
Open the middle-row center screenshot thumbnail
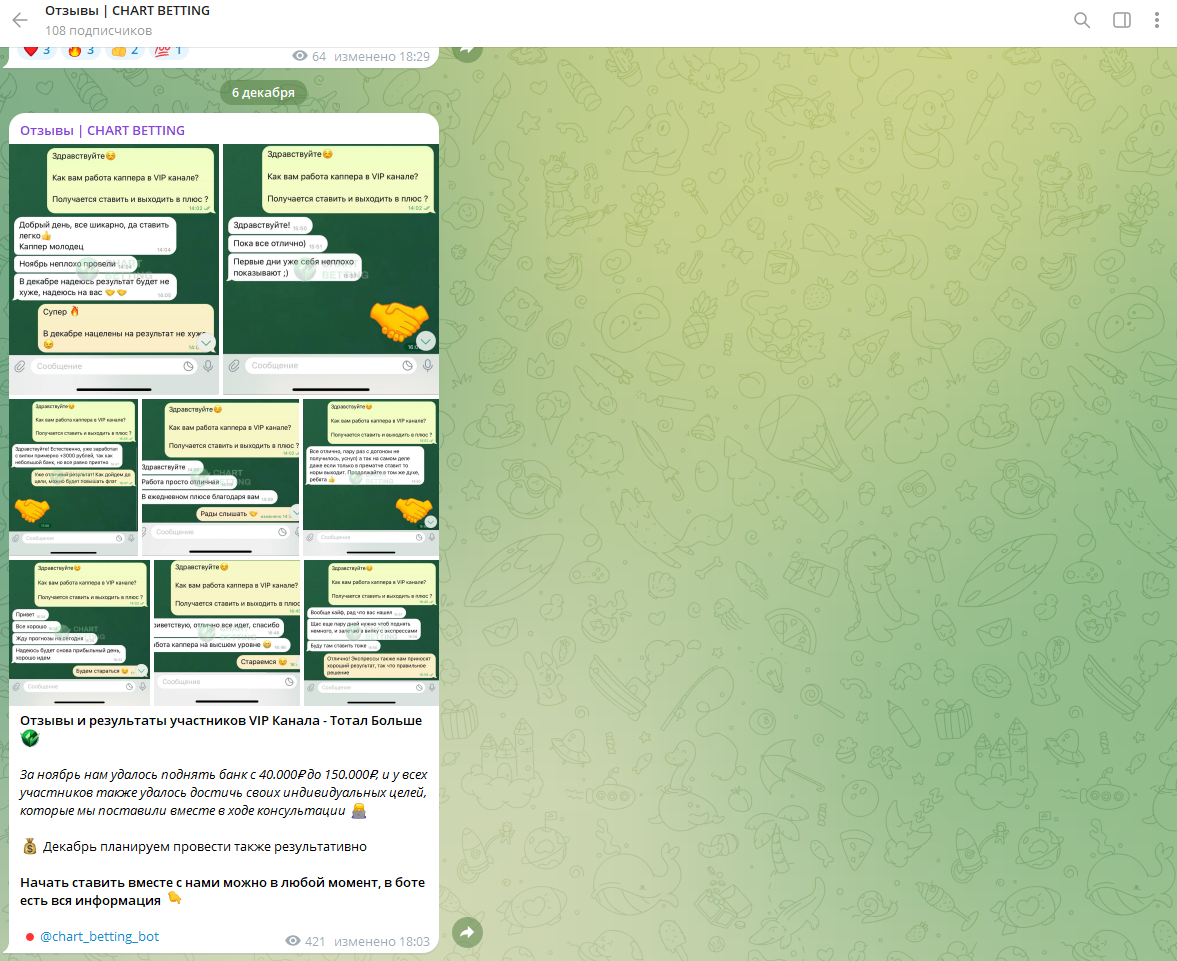(220, 477)
